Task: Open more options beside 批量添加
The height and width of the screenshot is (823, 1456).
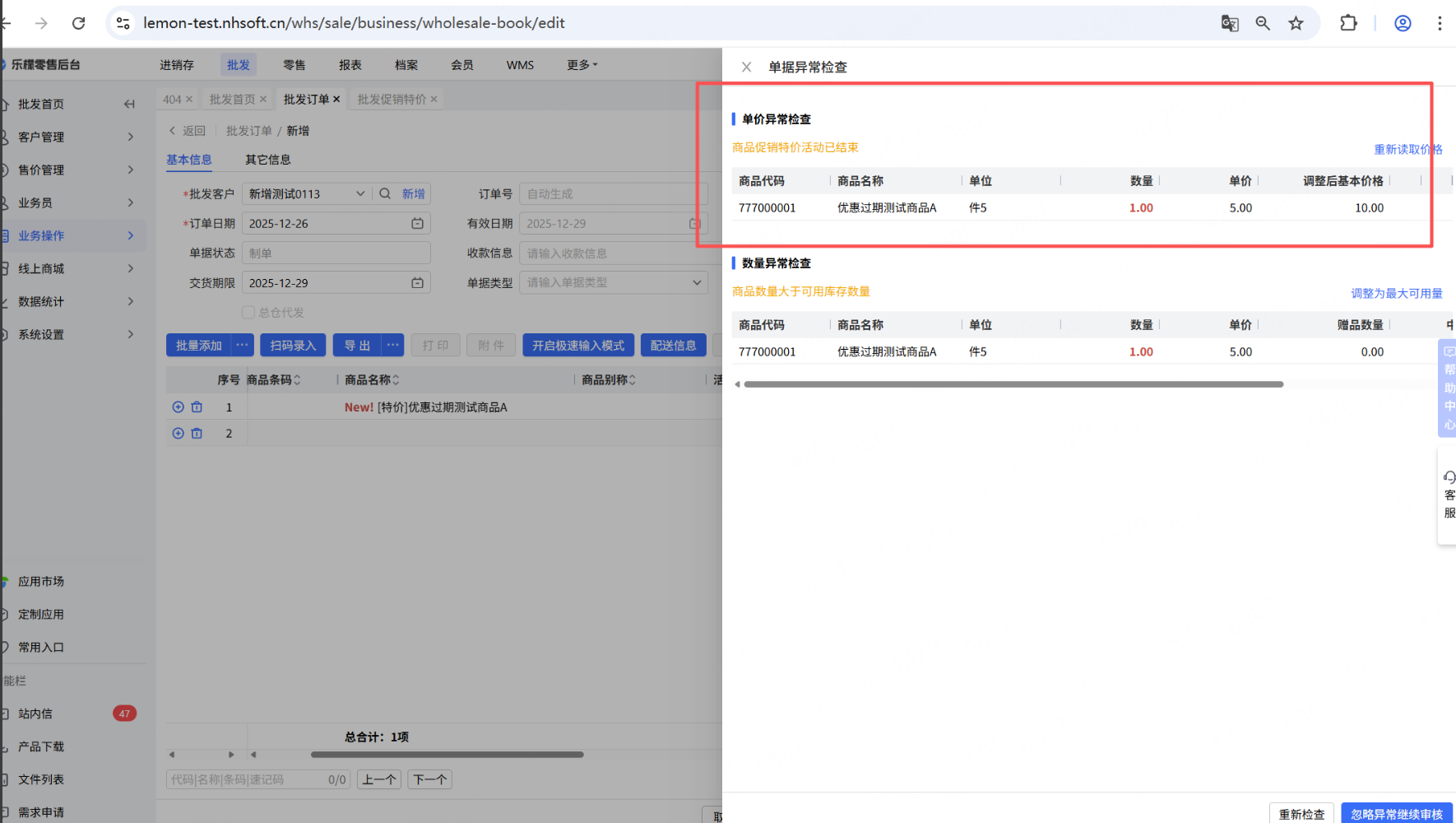Action: coord(242,345)
